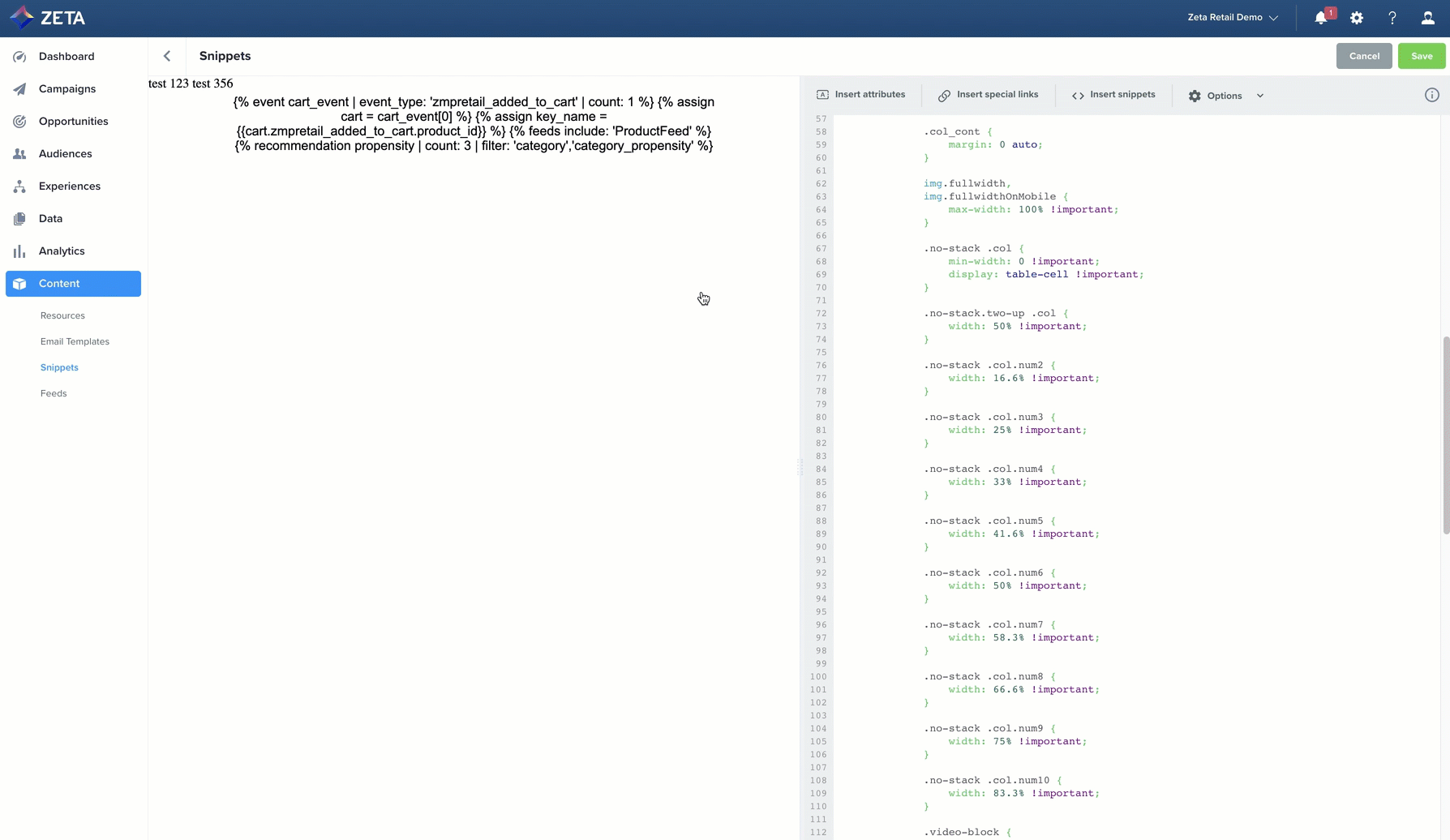Go back using the left arrow
The image size is (1450, 840).
(x=167, y=56)
